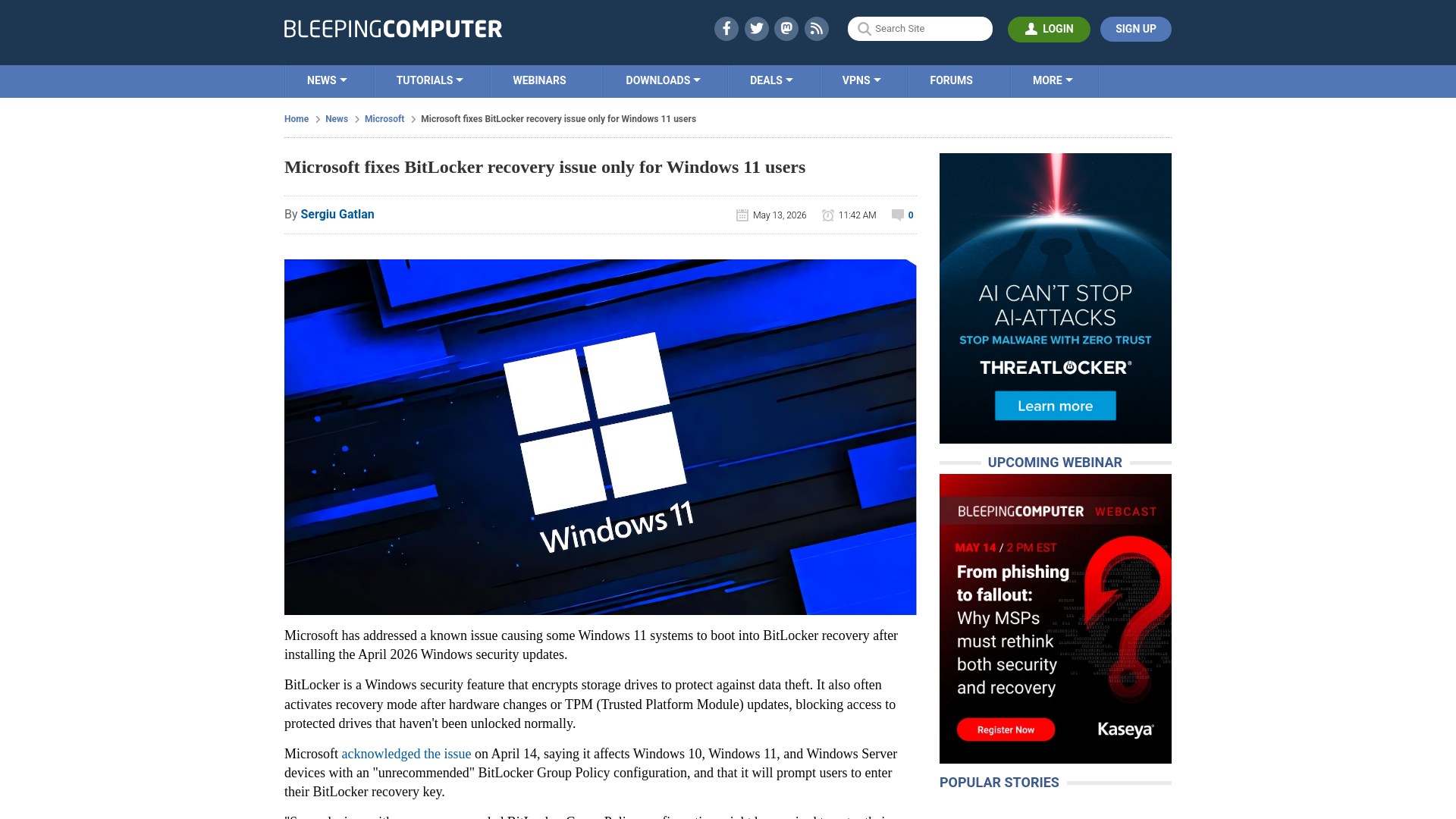Expand the Tutorials menu dropdown
This screenshot has width=1456, height=819.
click(x=429, y=80)
